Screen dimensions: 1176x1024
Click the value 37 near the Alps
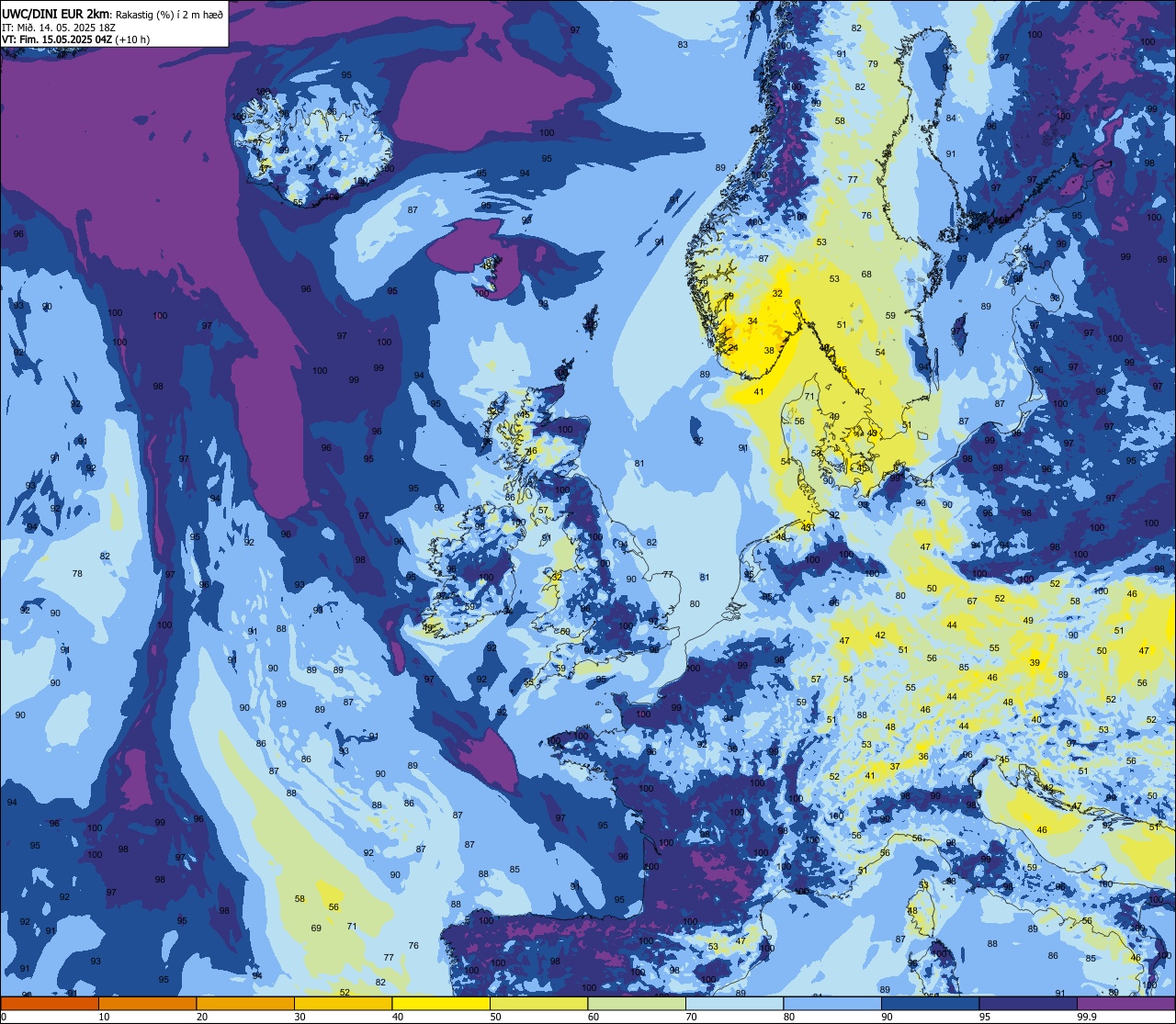tap(895, 767)
